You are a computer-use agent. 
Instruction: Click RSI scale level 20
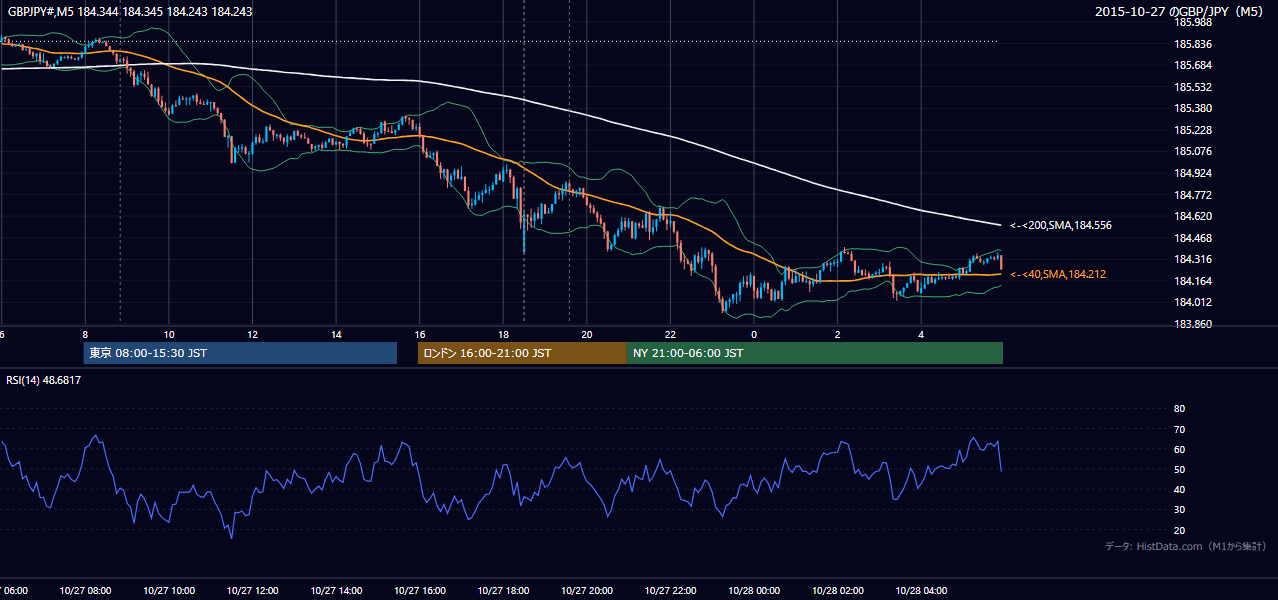1179,530
